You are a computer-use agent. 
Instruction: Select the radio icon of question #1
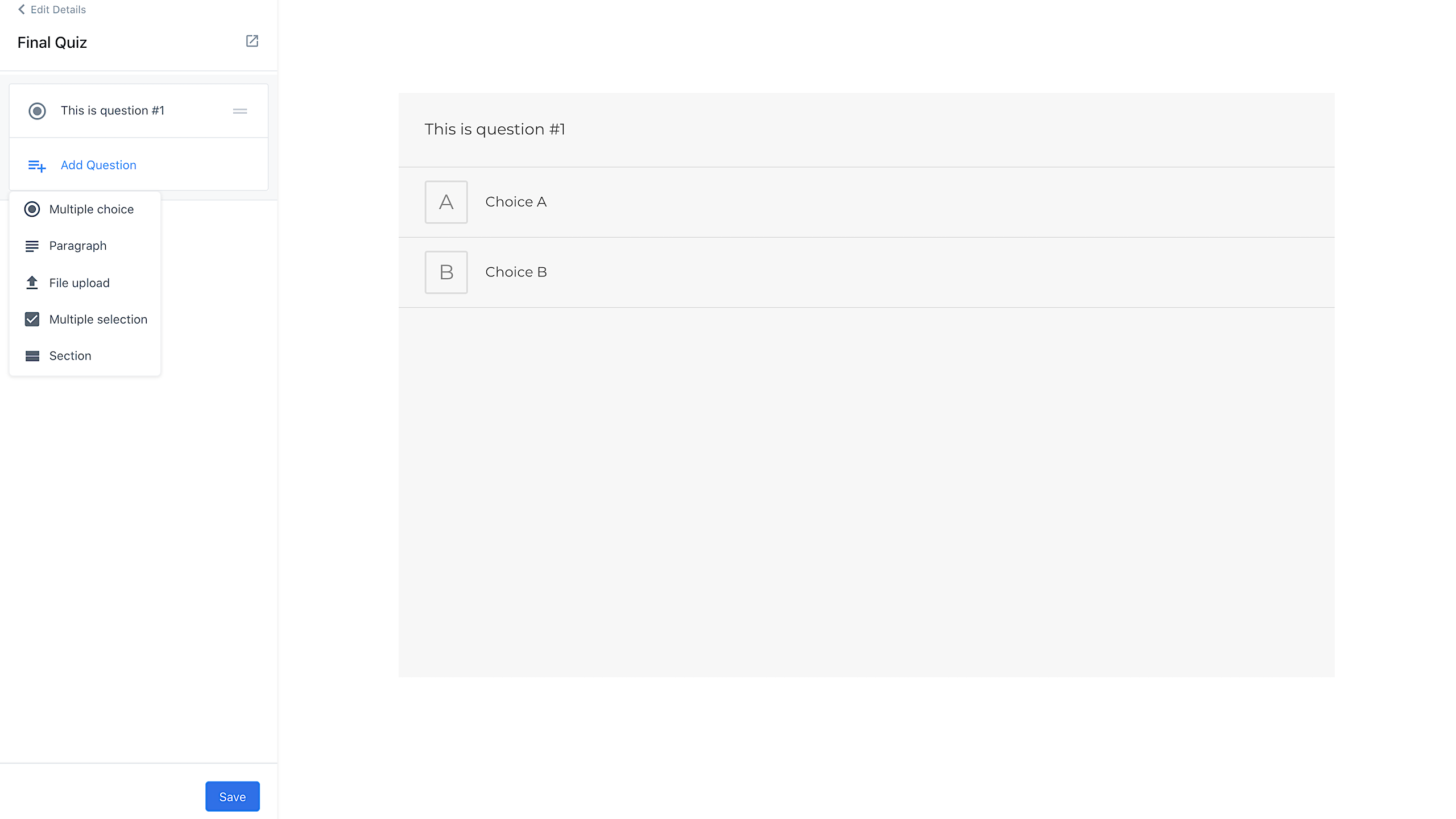coord(38,111)
